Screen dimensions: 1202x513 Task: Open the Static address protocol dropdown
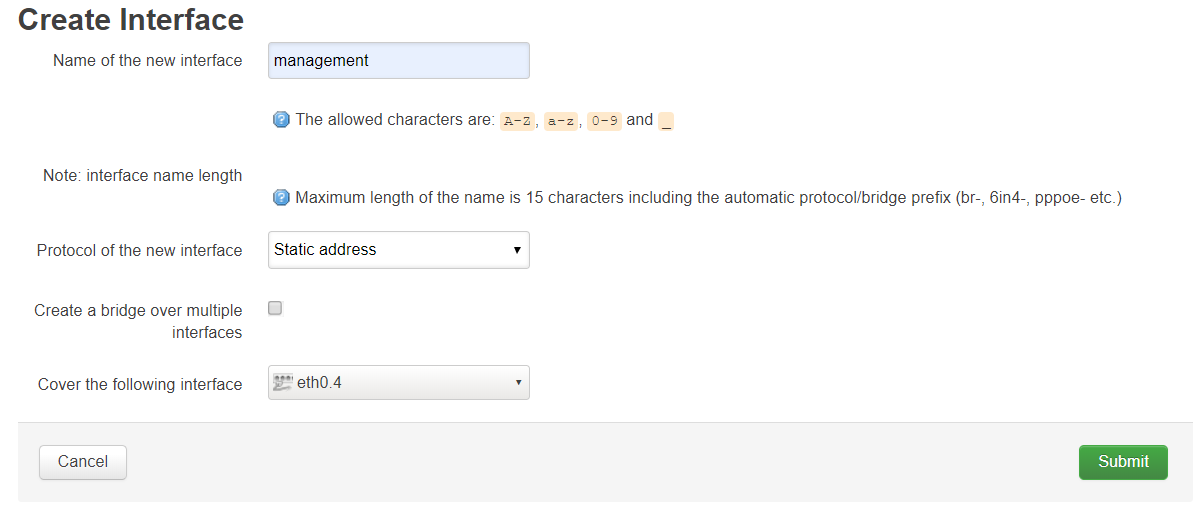click(x=398, y=250)
